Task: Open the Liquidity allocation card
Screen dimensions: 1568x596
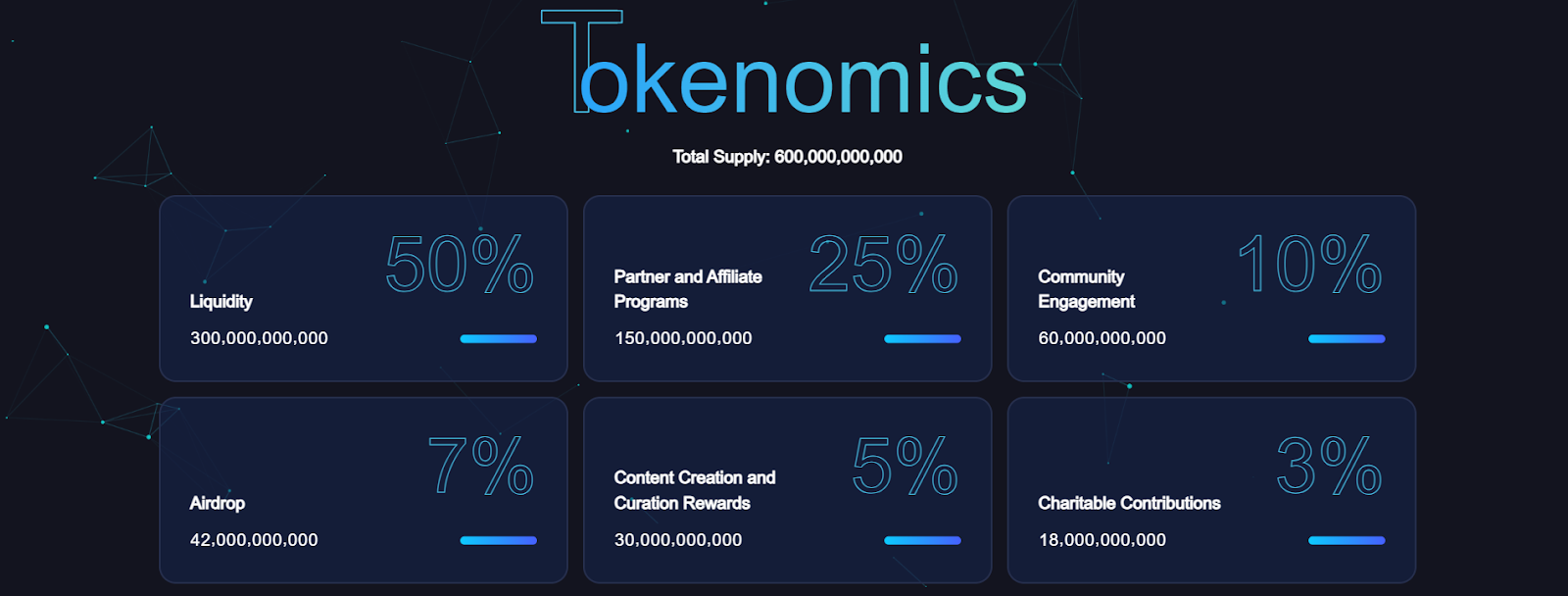Action: (364, 288)
